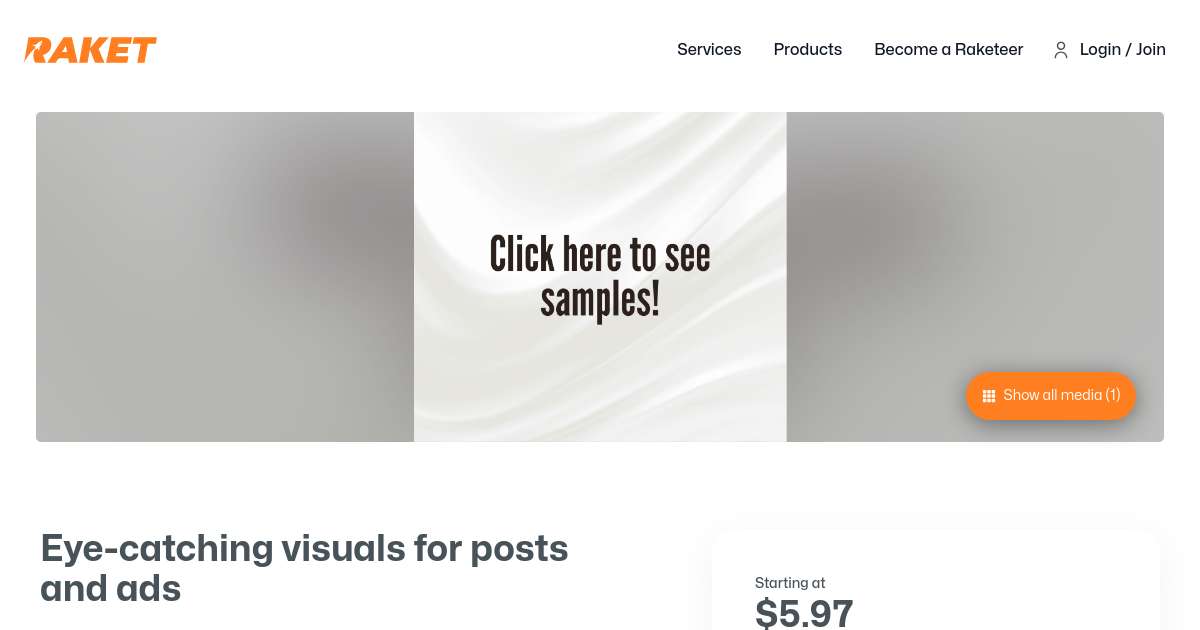
Task: Click the media count (1) on the orange button
Action: 1113,396
